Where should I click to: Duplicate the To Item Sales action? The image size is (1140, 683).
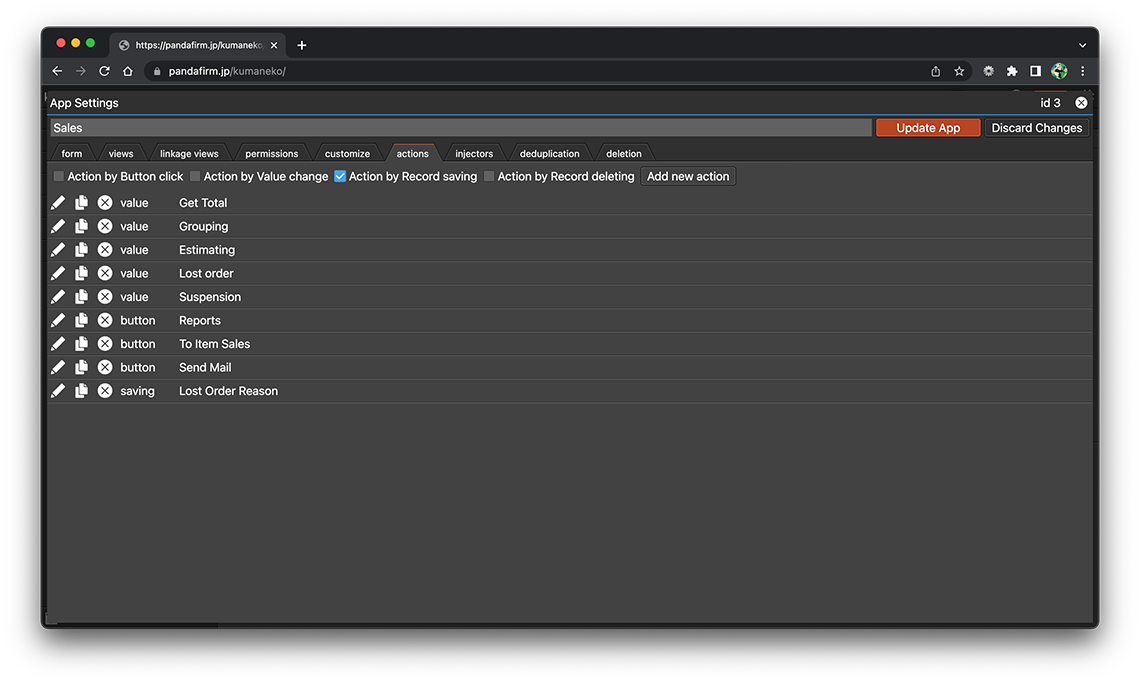click(82, 344)
